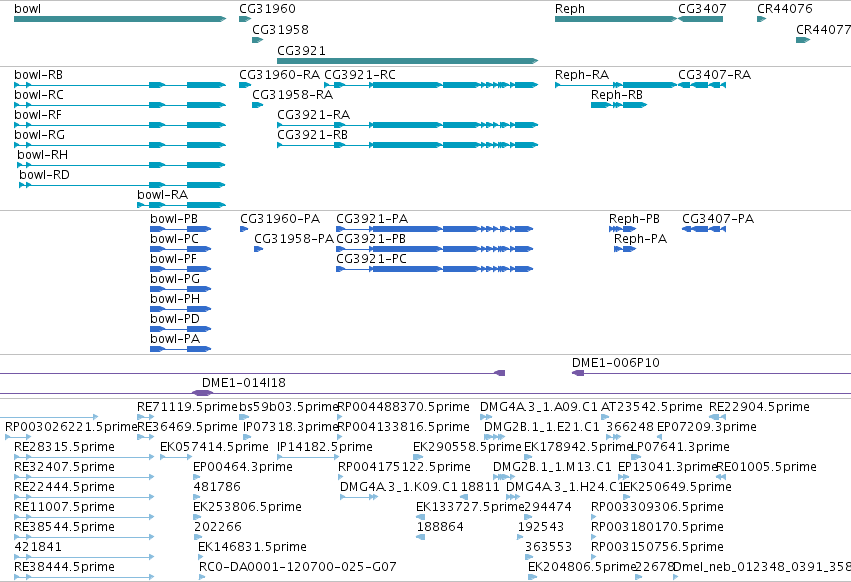Select the Reph gene bar

[615, 19]
